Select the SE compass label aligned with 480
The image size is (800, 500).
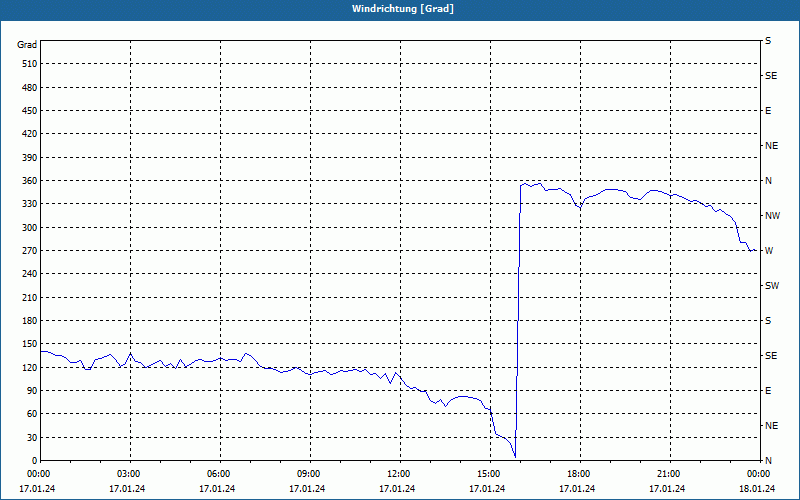pyautogui.click(x=771, y=76)
